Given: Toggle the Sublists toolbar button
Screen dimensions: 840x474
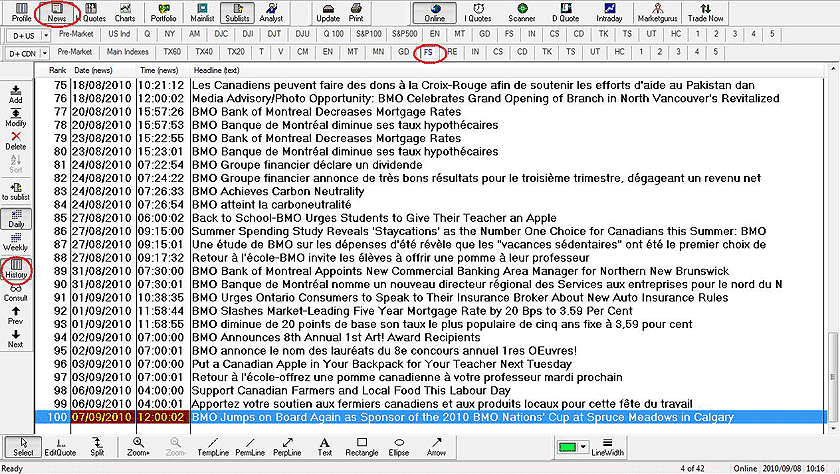Looking at the screenshot, I should pos(237,13).
